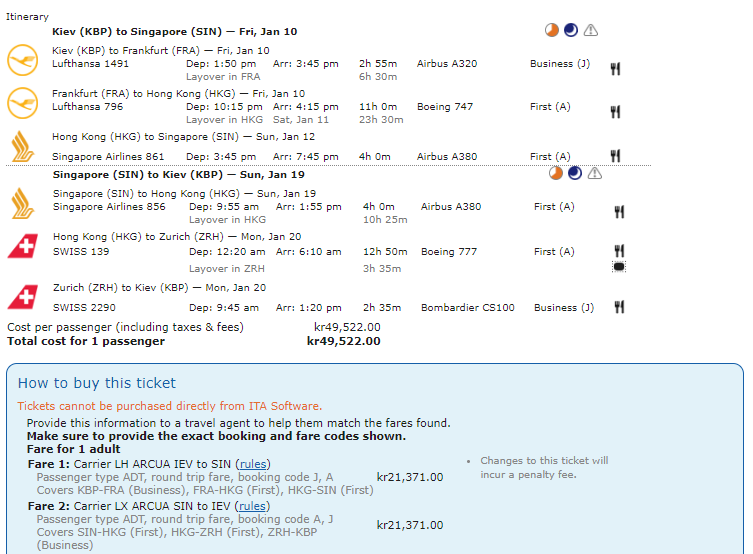Open rules link for Fare 2
This screenshot has height=554, width=753.
[253, 506]
